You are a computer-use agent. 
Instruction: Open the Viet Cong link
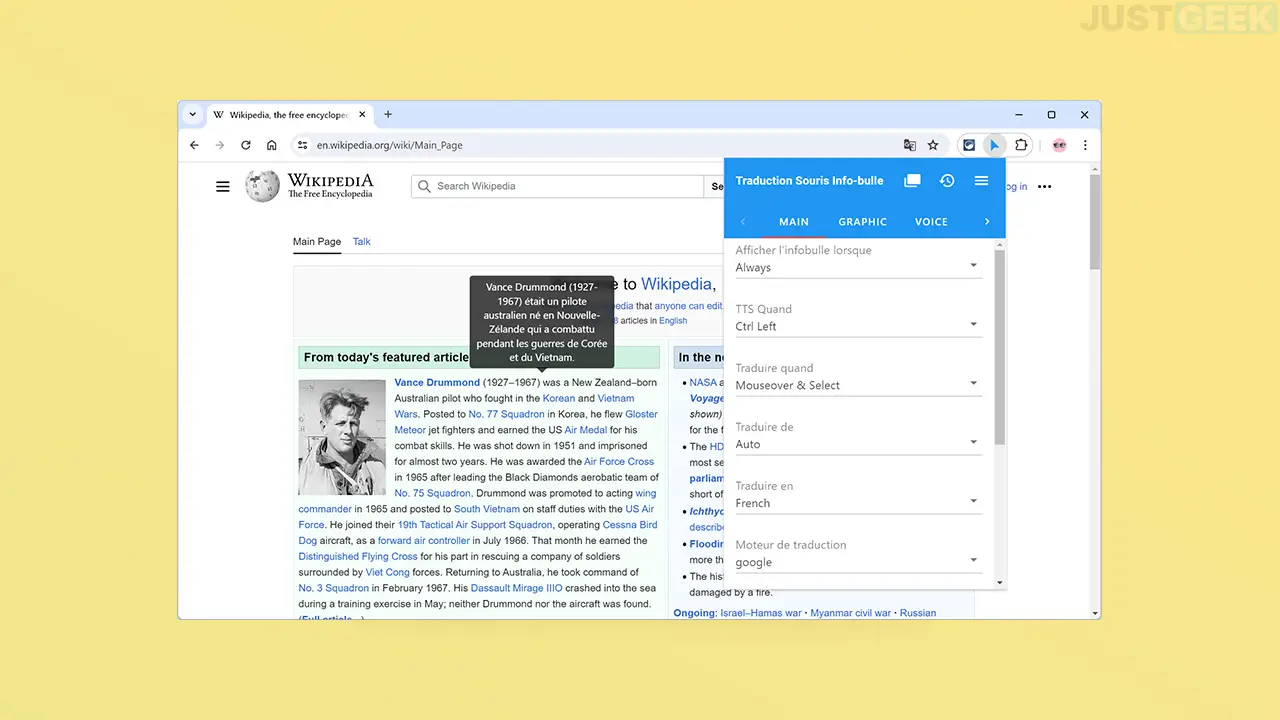(x=388, y=573)
